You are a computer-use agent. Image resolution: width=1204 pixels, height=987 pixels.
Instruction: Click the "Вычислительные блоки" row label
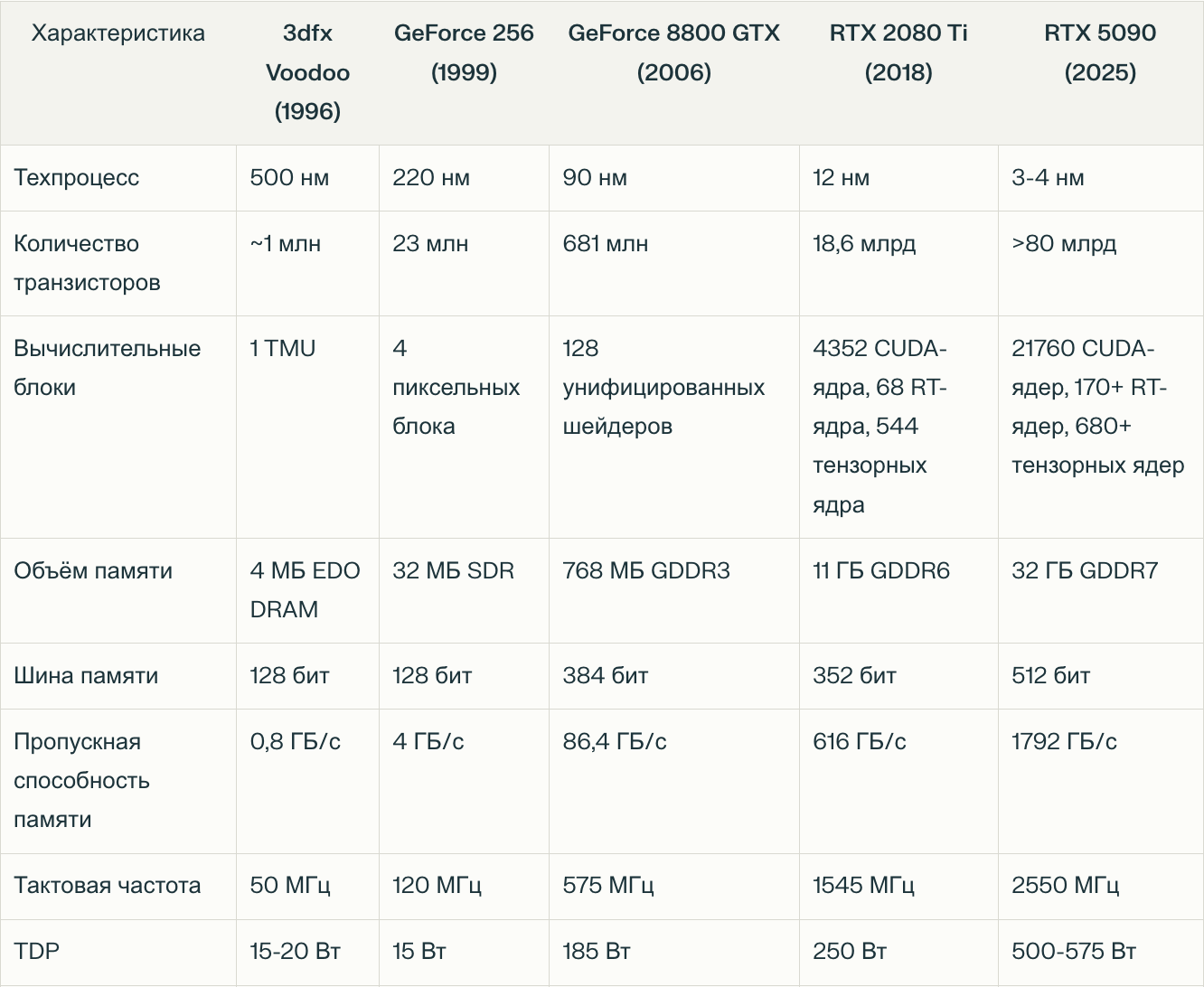pos(107,368)
